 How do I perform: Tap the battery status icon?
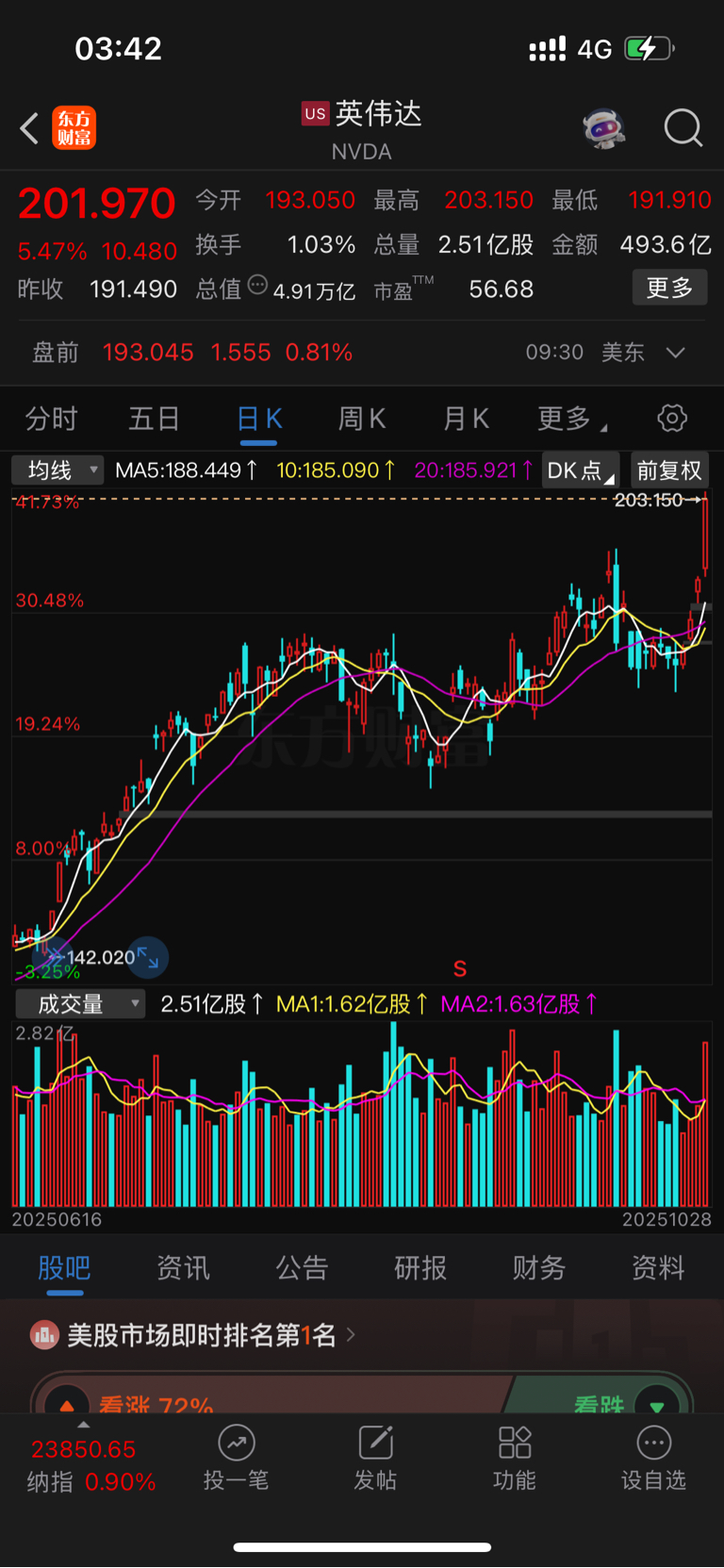click(x=650, y=48)
